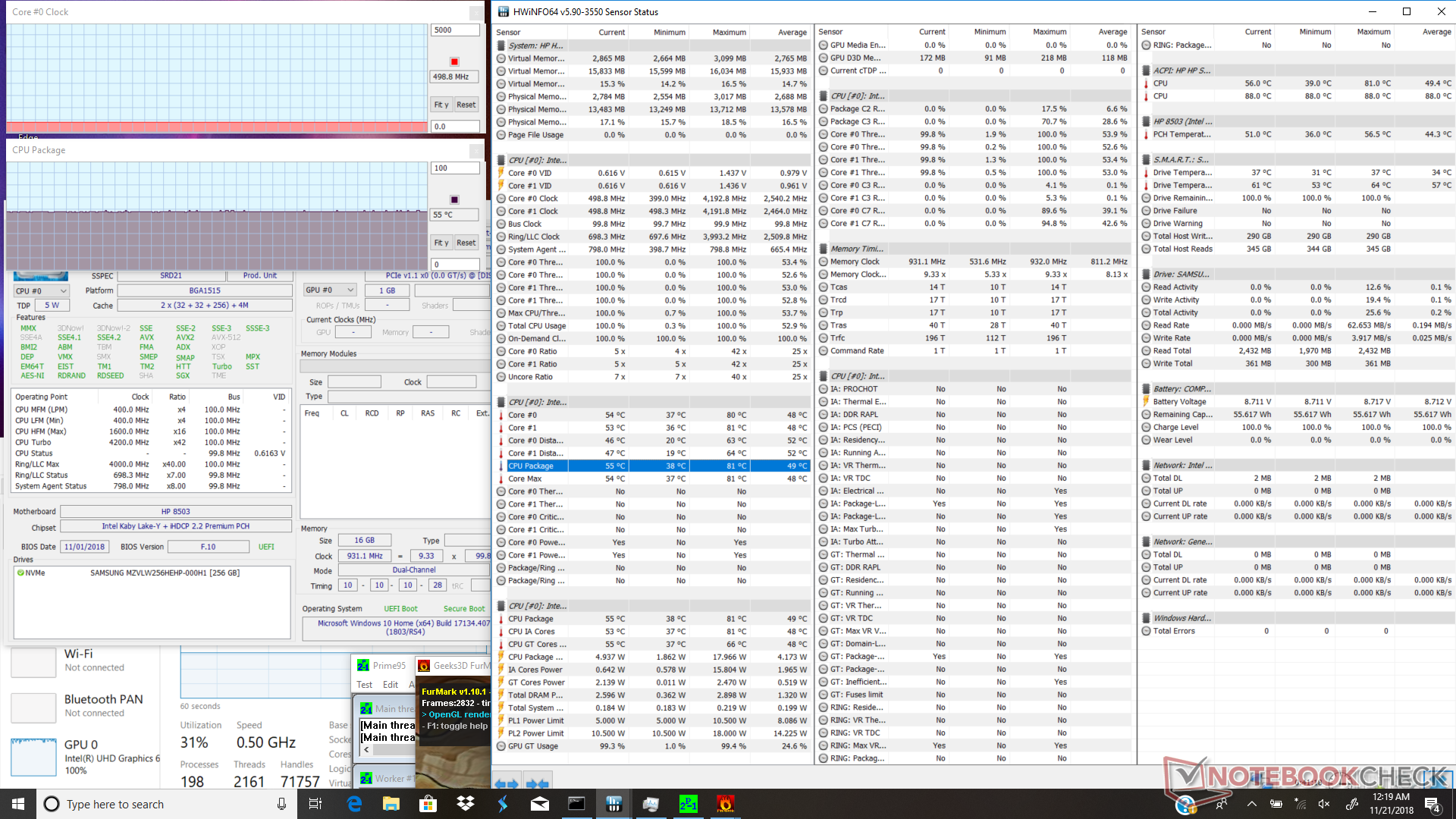The image size is (1456, 819).
Task: Select the highlighted CPU Package temperature row
Action: [x=652, y=466]
